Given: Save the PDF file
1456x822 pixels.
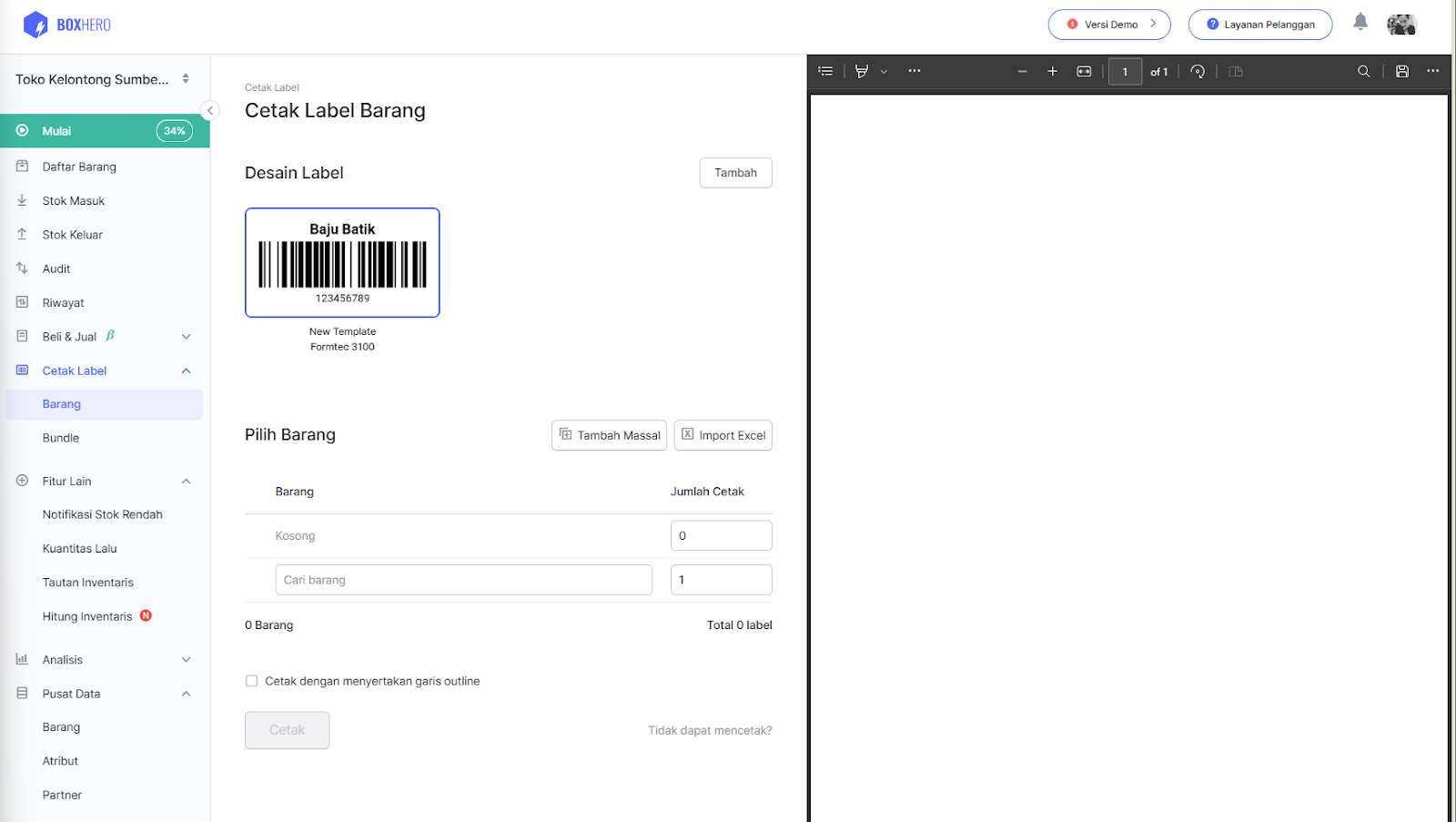Looking at the screenshot, I should coord(1402,71).
